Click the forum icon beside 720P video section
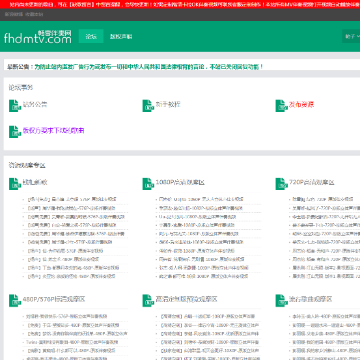360x360 pixels. click(281, 184)
